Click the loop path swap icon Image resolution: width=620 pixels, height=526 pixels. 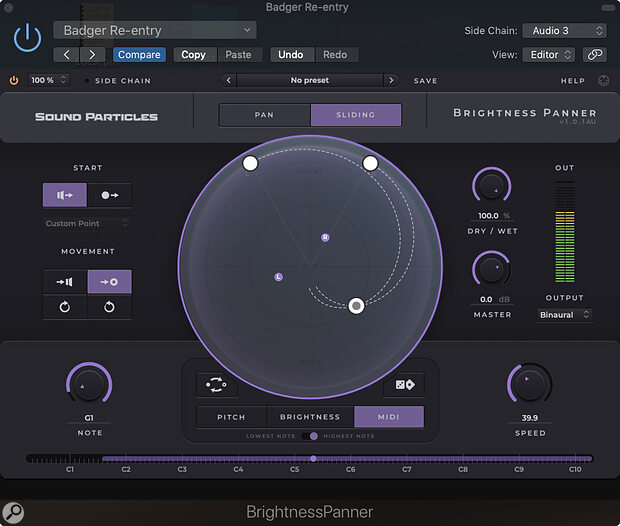(217, 384)
